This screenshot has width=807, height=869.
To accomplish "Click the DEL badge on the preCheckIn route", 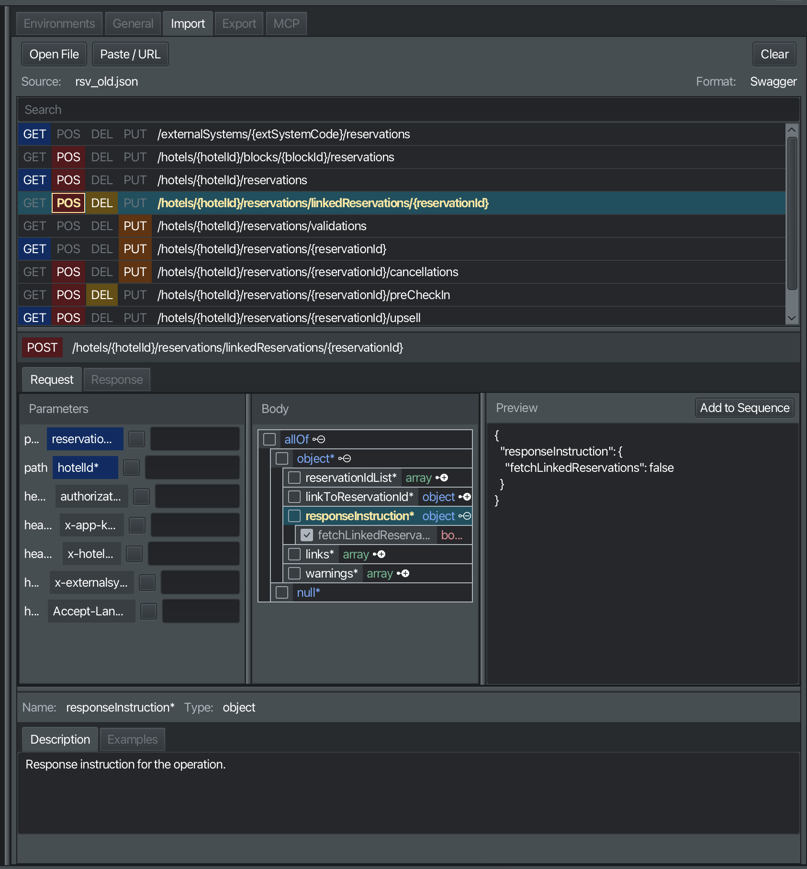I will click(x=101, y=295).
